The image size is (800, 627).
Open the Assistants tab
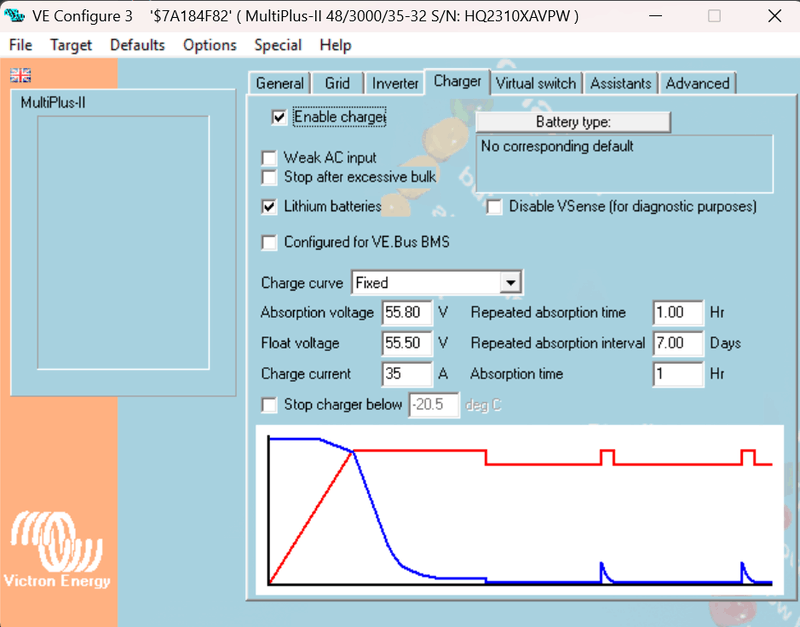620,83
